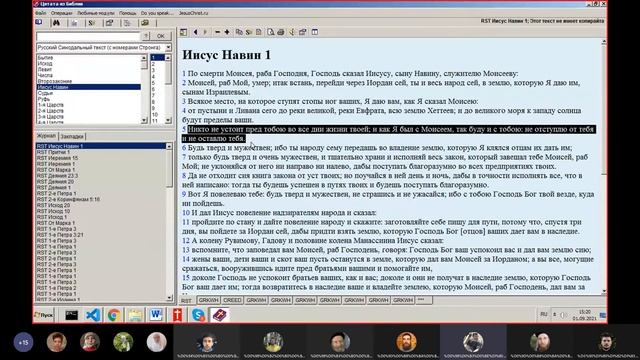Switch to the Журнал tab
This screenshot has width=640, height=360.
[46, 136]
